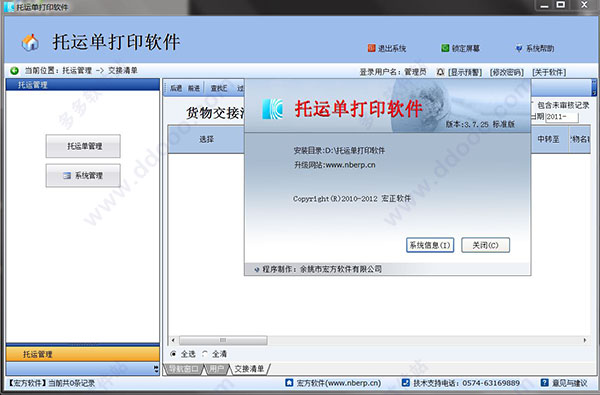This screenshot has height=395, width=600.
Task: Expand the chevron on the left panel footer
Action: tap(156, 369)
